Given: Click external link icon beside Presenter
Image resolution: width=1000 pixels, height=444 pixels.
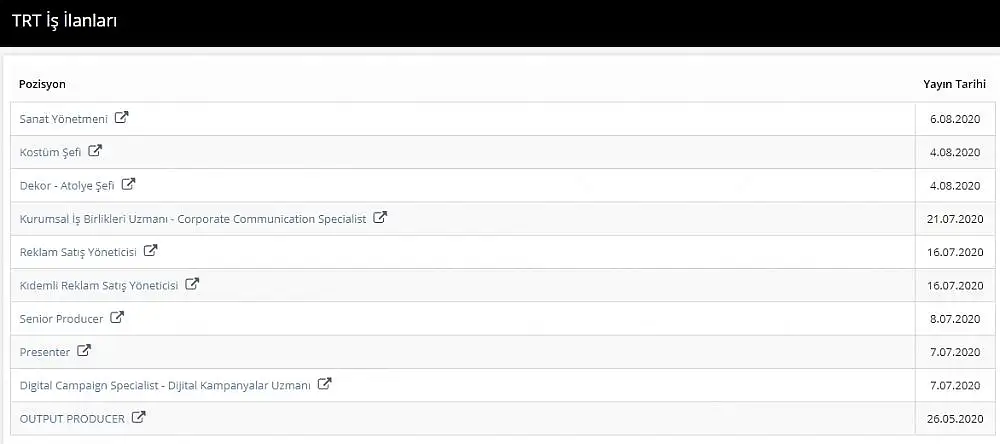Looking at the screenshot, I should pos(84,351).
